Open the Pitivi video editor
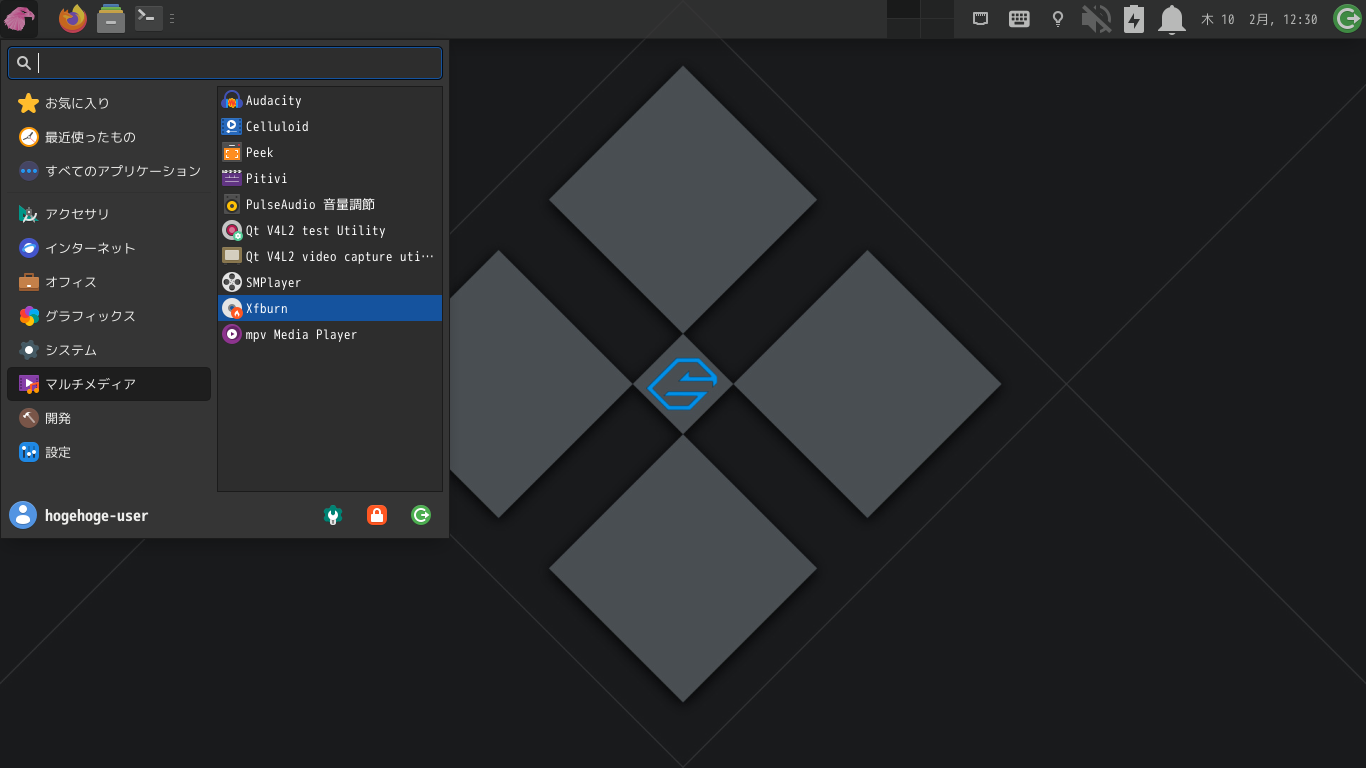The width and height of the screenshot is (1366, 768). click(x=330, y=178)
